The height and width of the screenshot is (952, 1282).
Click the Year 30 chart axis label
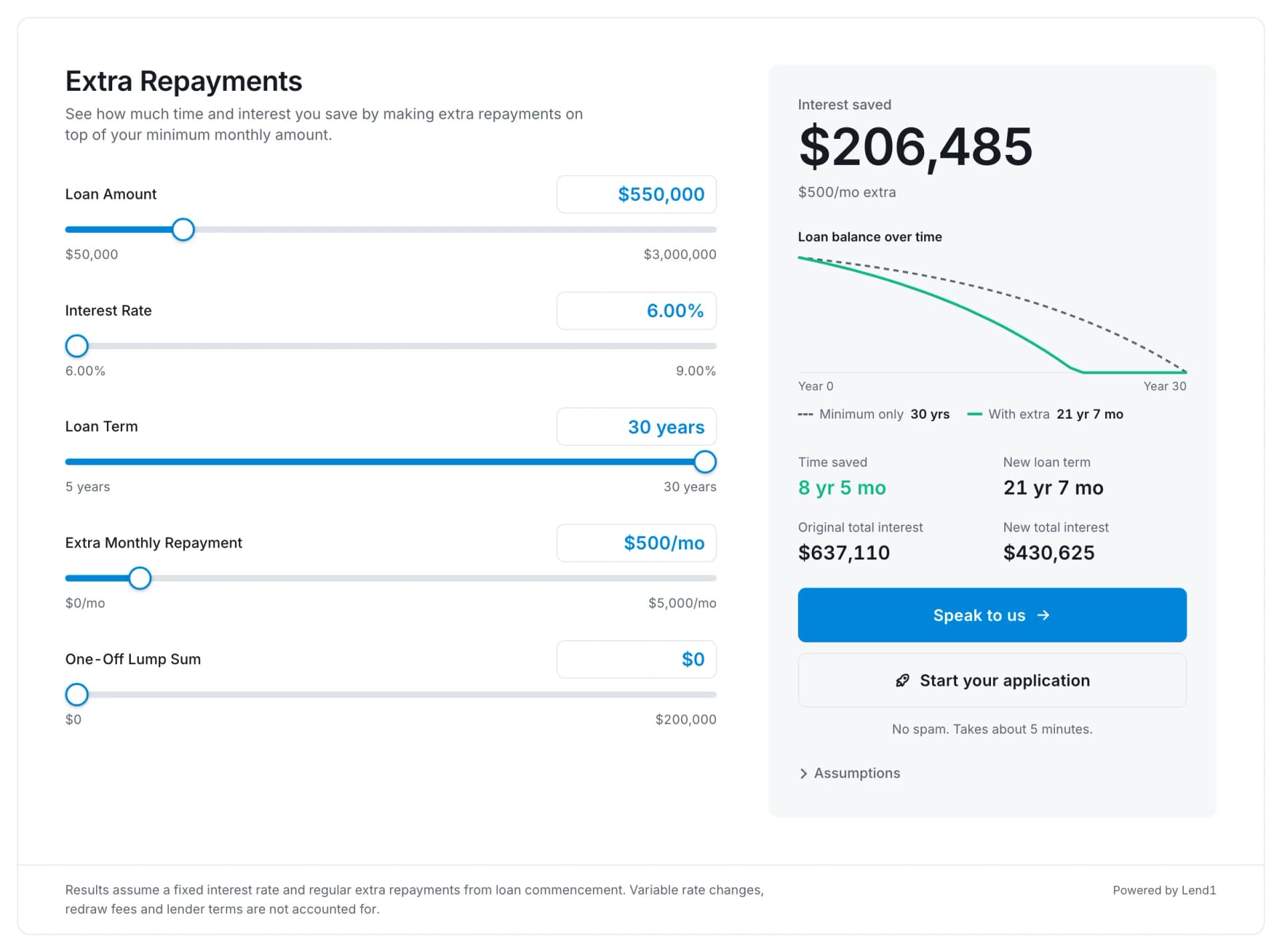(1164, 386)
